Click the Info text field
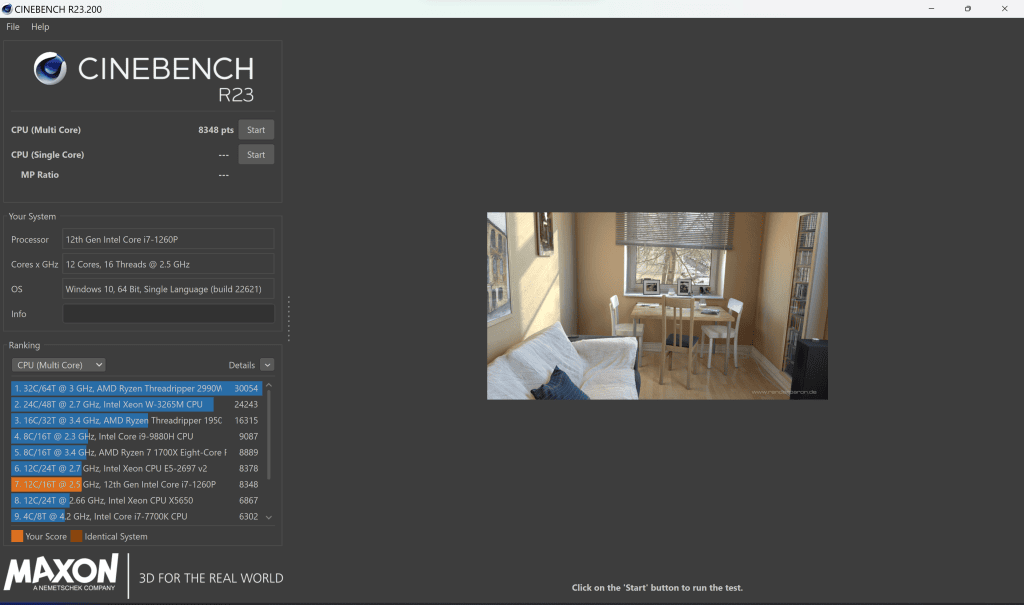 point(168,314)
